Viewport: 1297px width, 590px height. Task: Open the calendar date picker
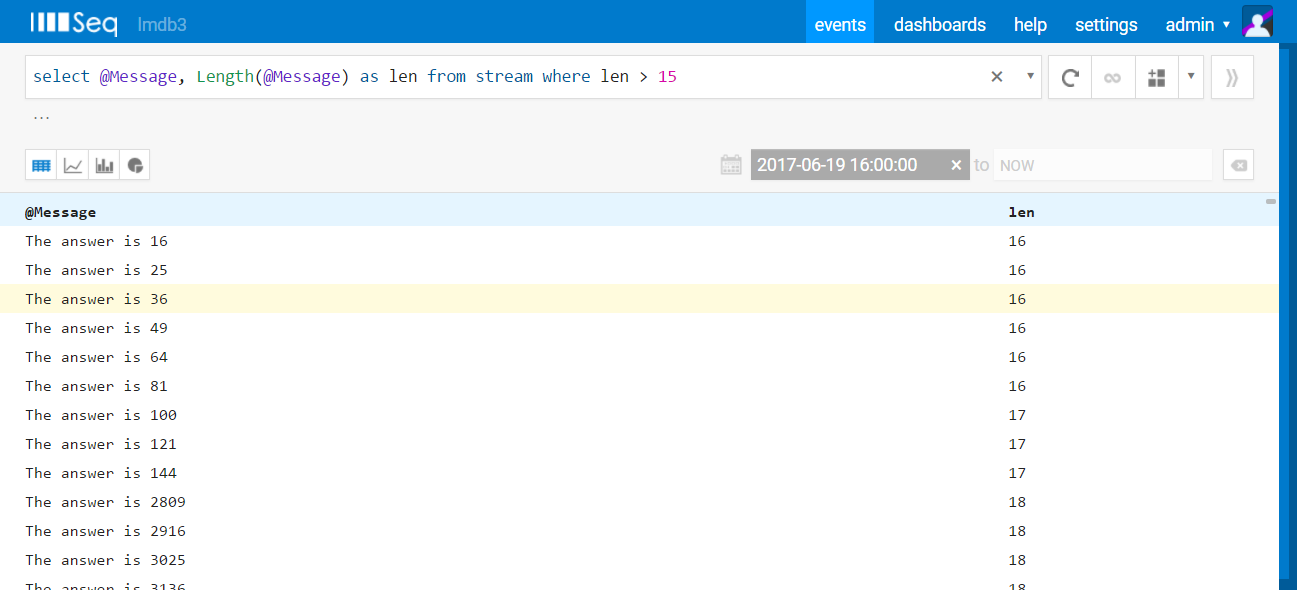click(x=731, y=164)
